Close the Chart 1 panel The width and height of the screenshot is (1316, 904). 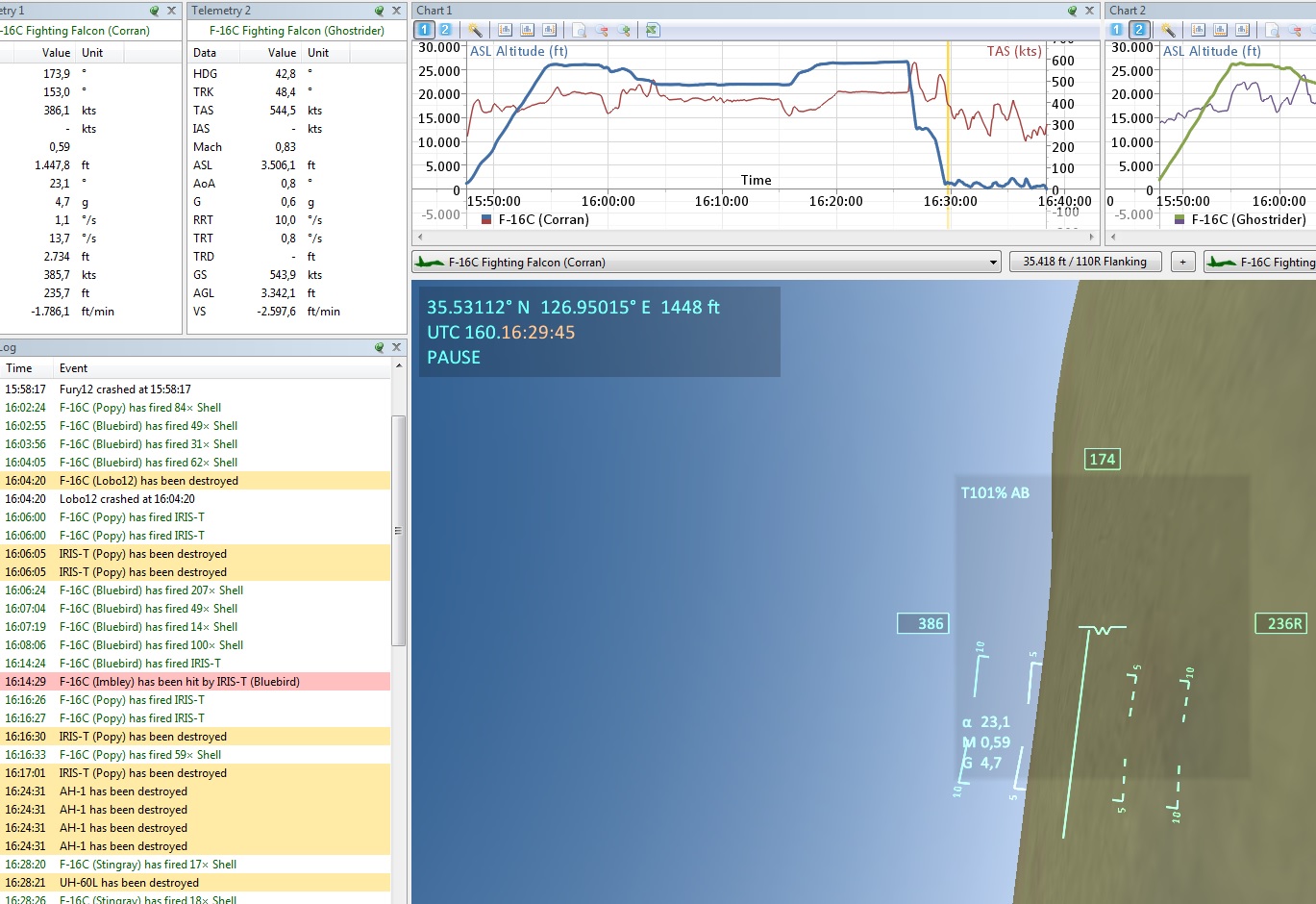point(1089,11)
